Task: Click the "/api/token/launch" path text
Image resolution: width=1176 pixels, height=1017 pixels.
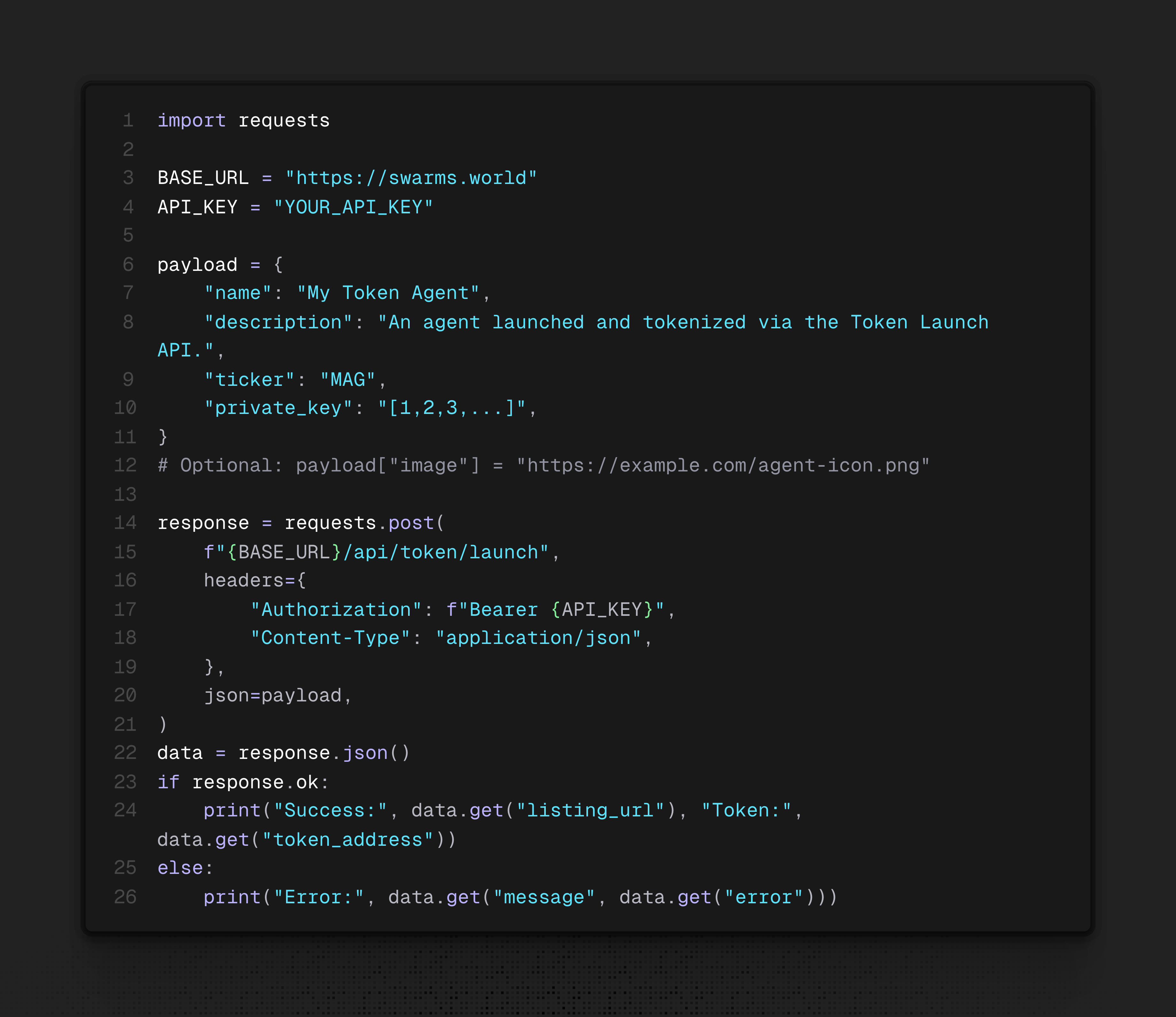Action: click(x=441, y=552)
